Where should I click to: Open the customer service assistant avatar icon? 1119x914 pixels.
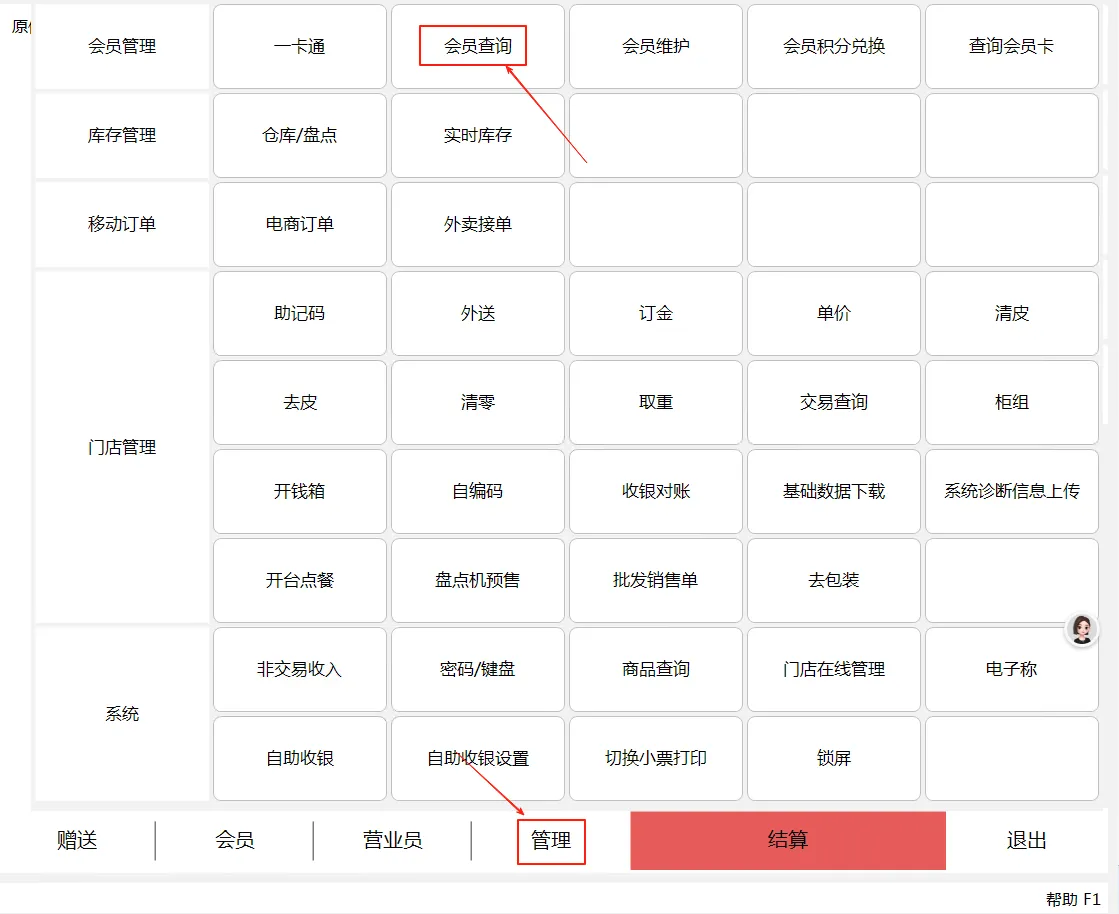coord(1082,630)
